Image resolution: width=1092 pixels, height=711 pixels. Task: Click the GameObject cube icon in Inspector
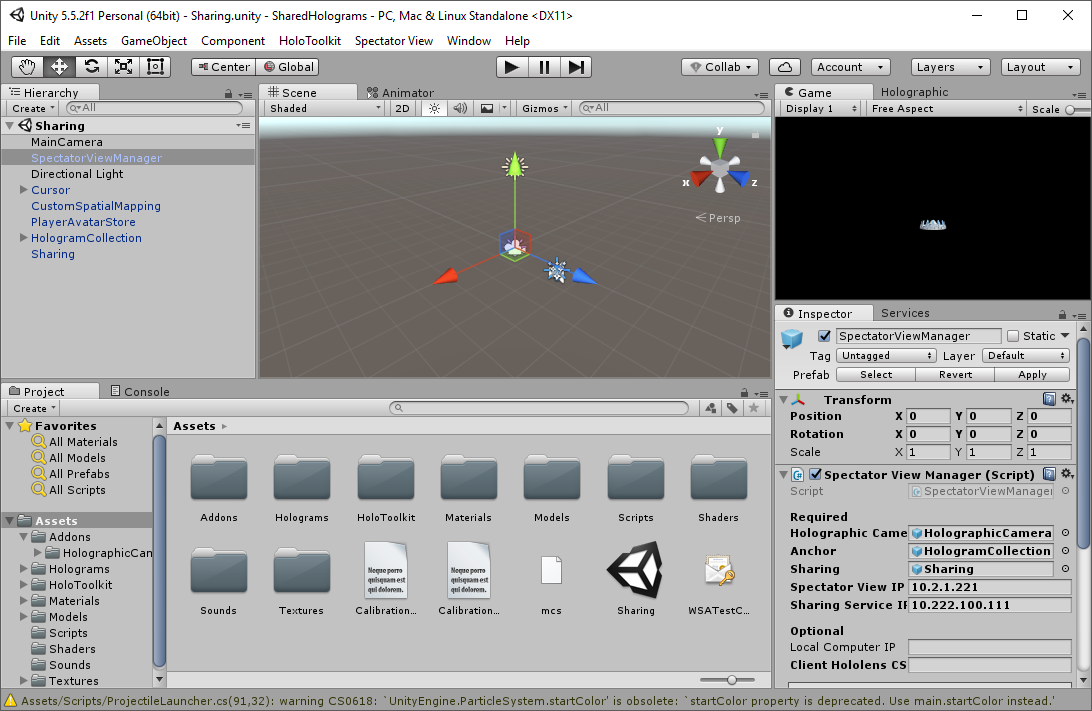tap(792, 338)
